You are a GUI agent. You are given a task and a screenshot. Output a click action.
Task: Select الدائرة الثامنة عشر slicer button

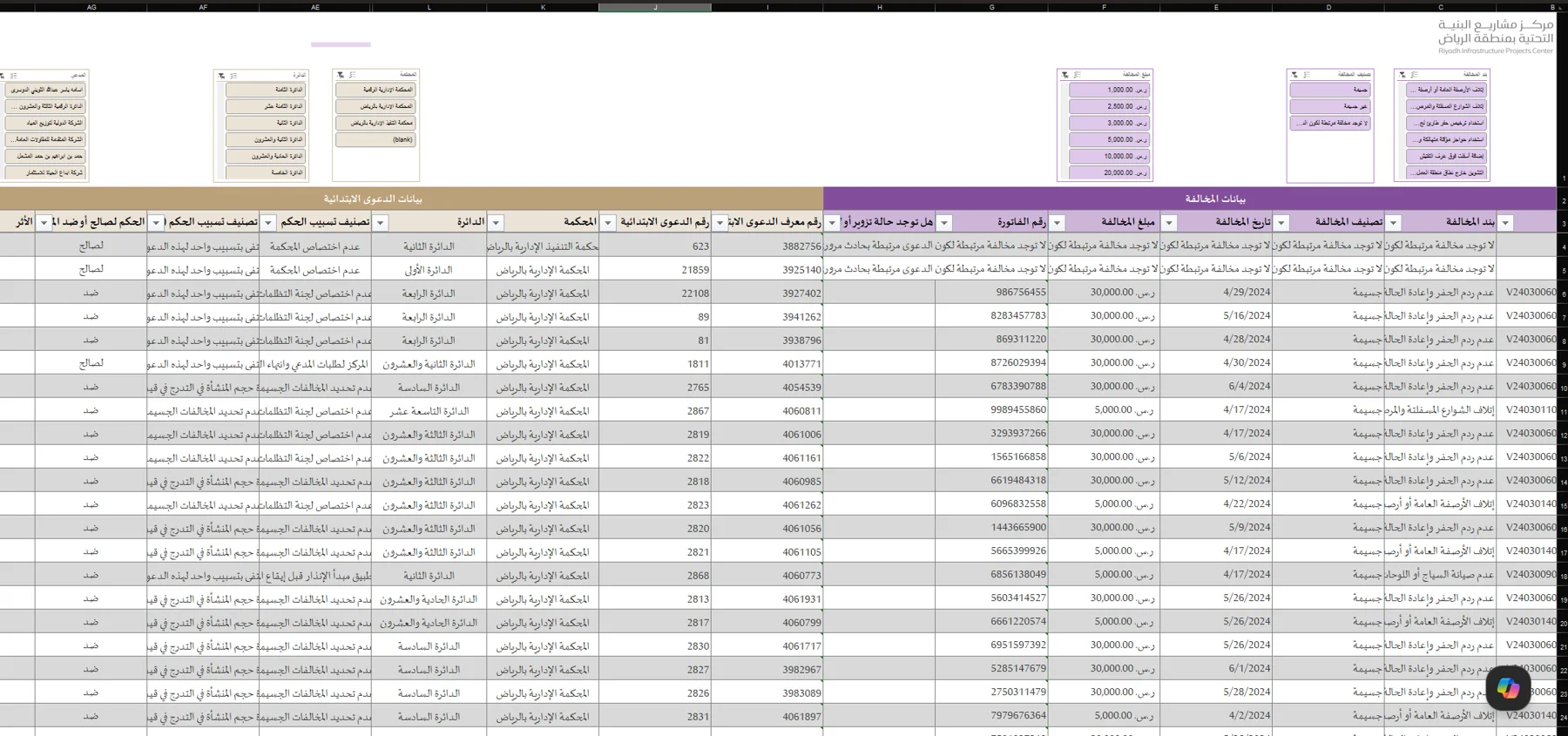[266, 106]
